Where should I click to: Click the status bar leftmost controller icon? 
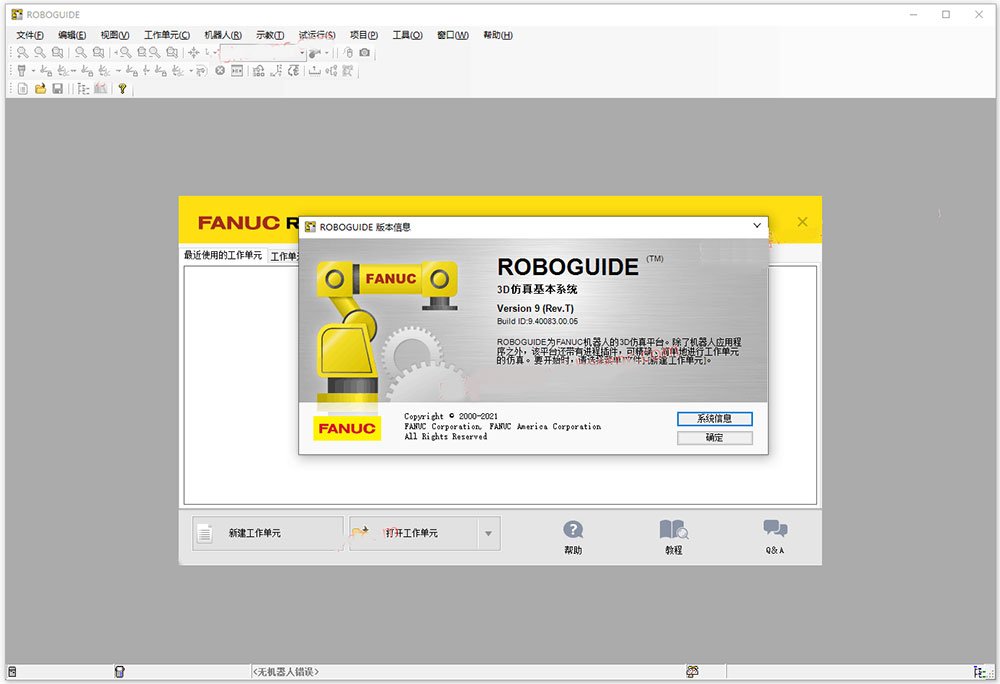tap(12, 671)
